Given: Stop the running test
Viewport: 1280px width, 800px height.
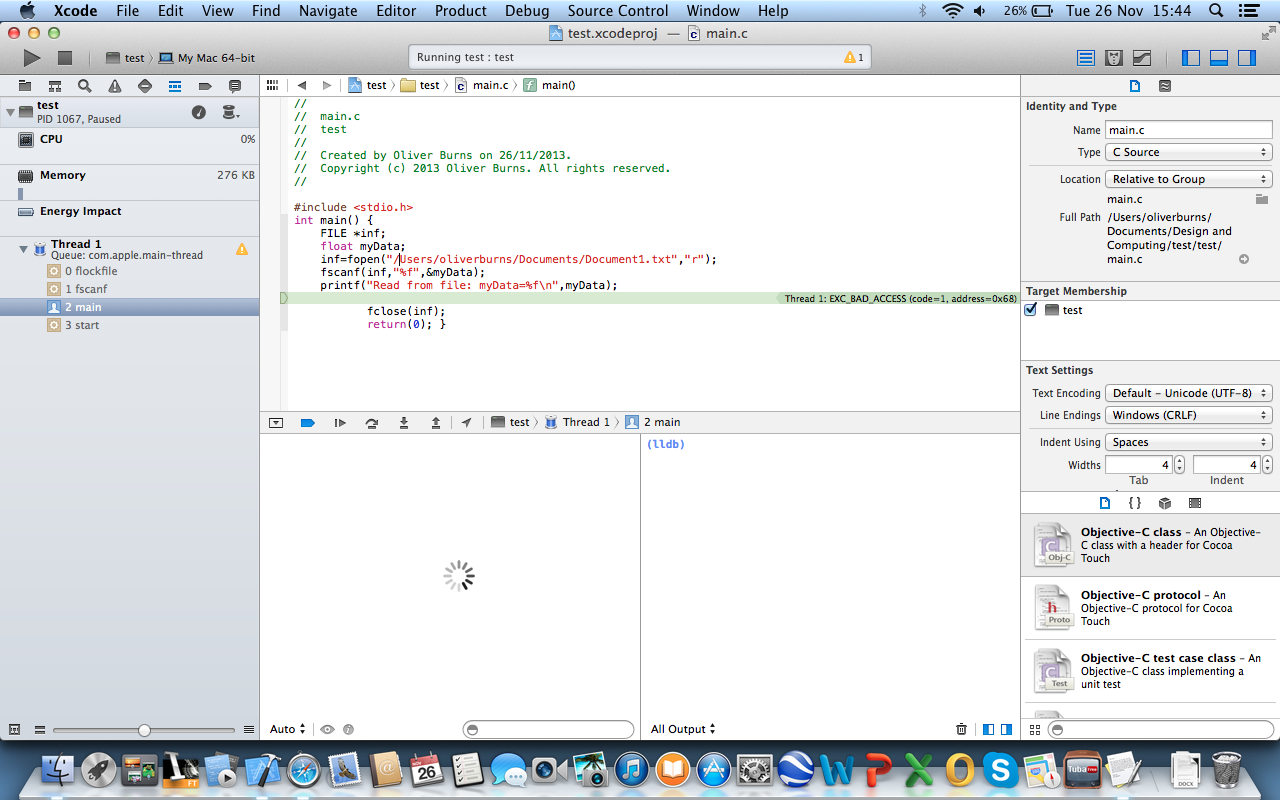Looking at the screenshot, I should 65,58.
